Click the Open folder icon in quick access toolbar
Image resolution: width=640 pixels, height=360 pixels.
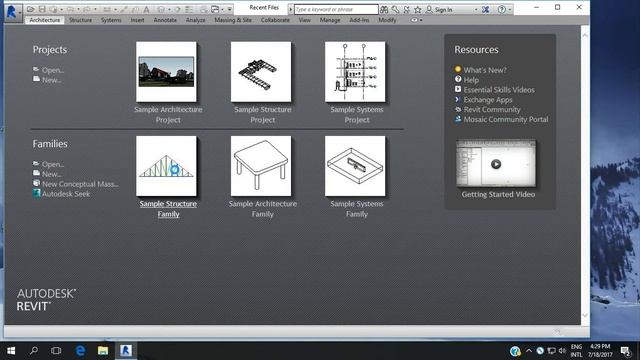point(30,9)
